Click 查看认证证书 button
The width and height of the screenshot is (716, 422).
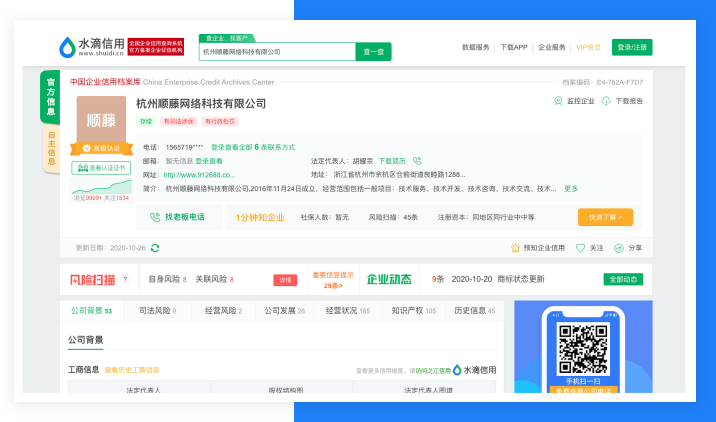pos(101,168)
